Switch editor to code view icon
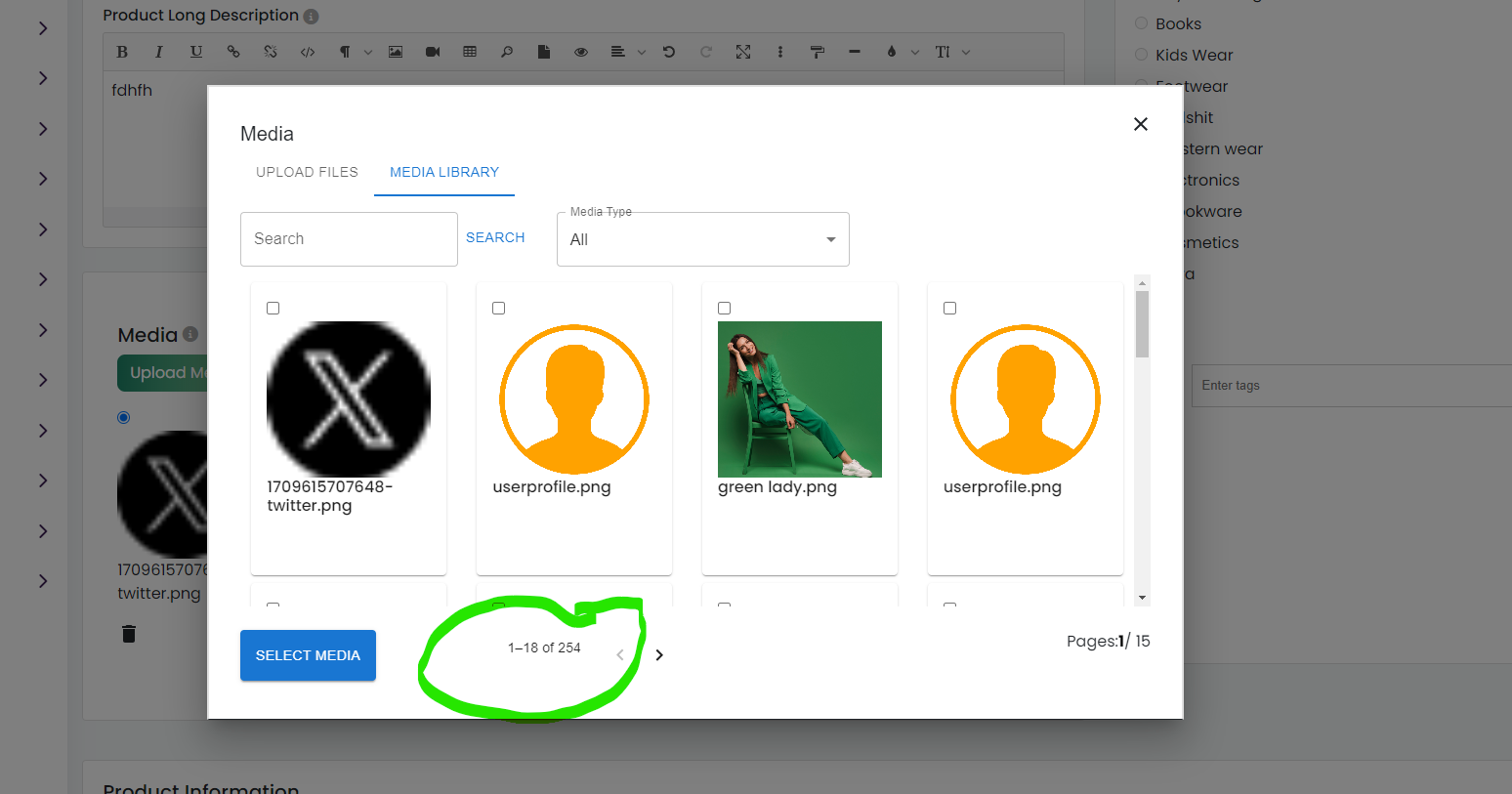This screenshot has height=794, width=1512. (308, 52)
